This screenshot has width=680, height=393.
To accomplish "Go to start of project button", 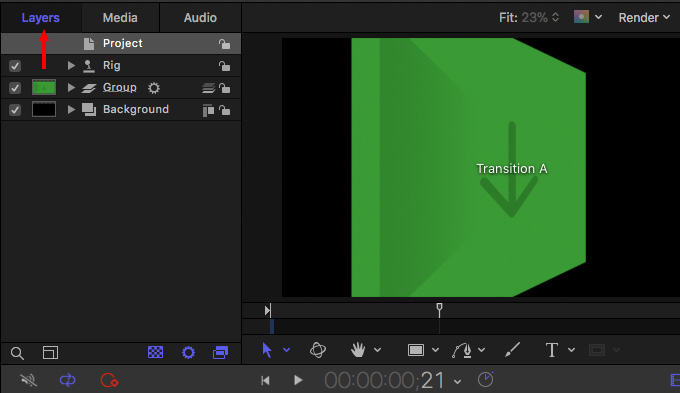I will (x=265, y=381).
